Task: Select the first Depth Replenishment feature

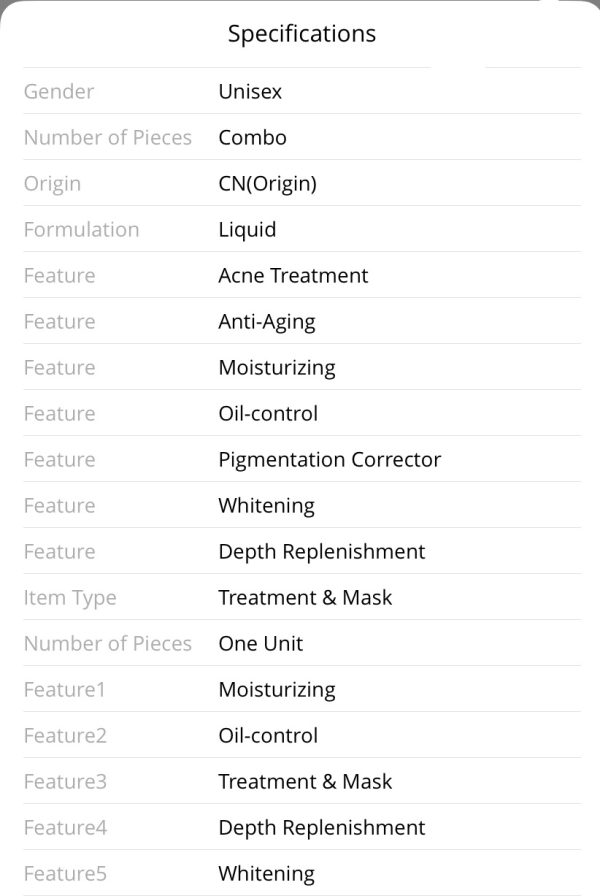Action: pos(322,552)
